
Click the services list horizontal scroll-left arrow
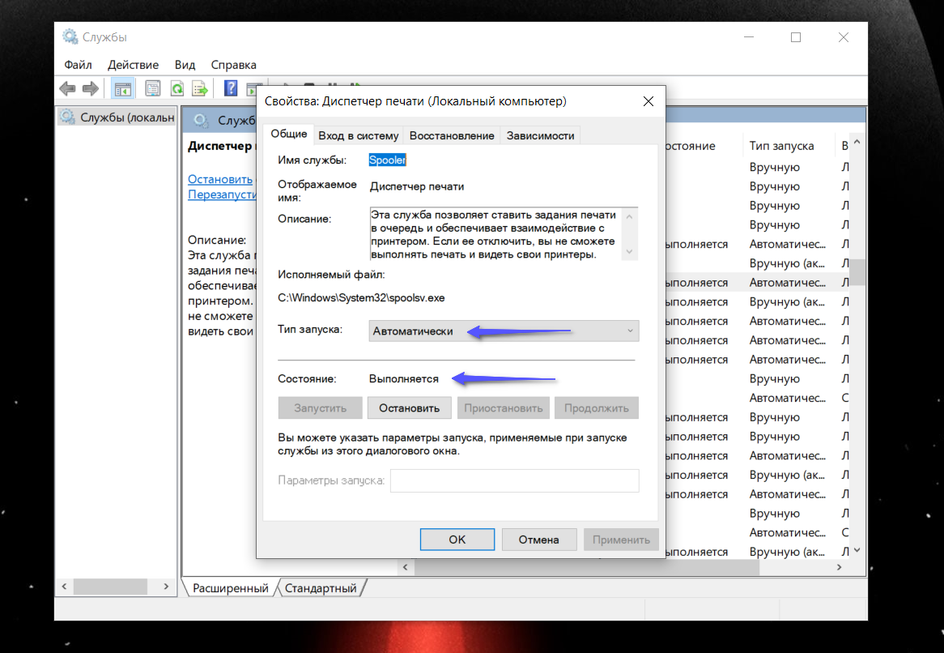coord(405,567)
